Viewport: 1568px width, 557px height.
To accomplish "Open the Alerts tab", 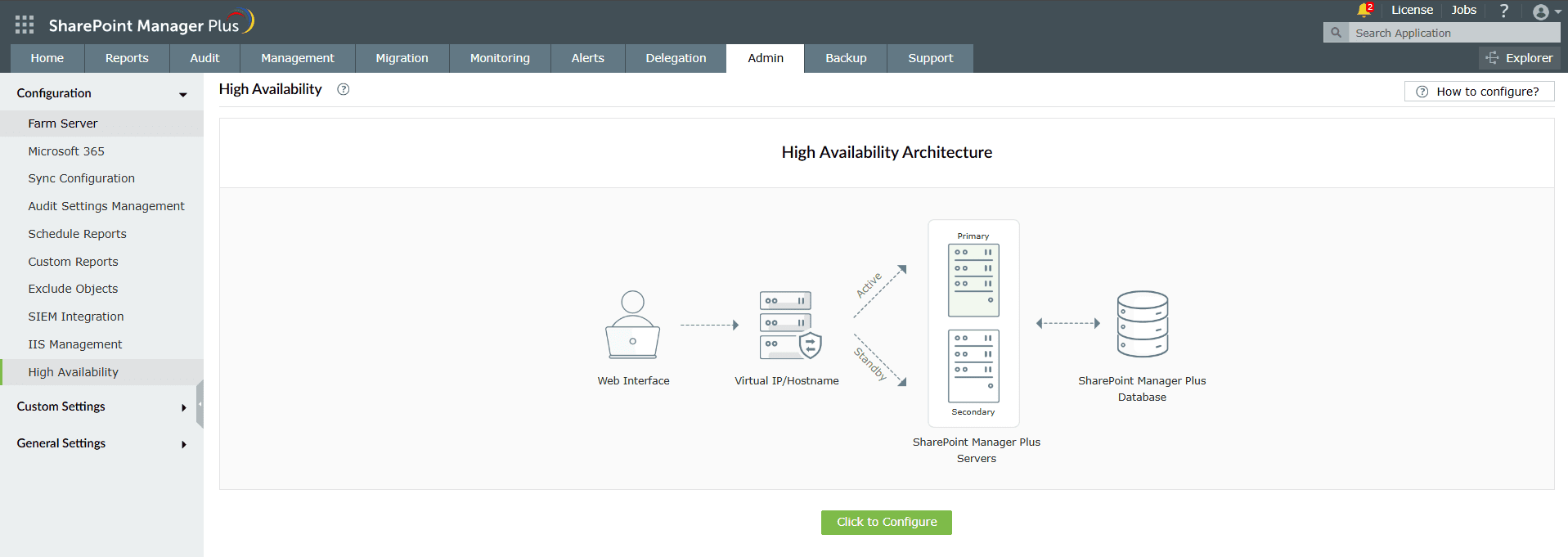I will click(587, 58).
